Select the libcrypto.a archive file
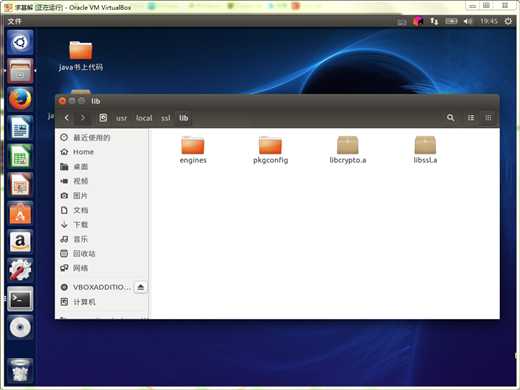Viewport: 520px width, 390px height. [x=348, y=150]
